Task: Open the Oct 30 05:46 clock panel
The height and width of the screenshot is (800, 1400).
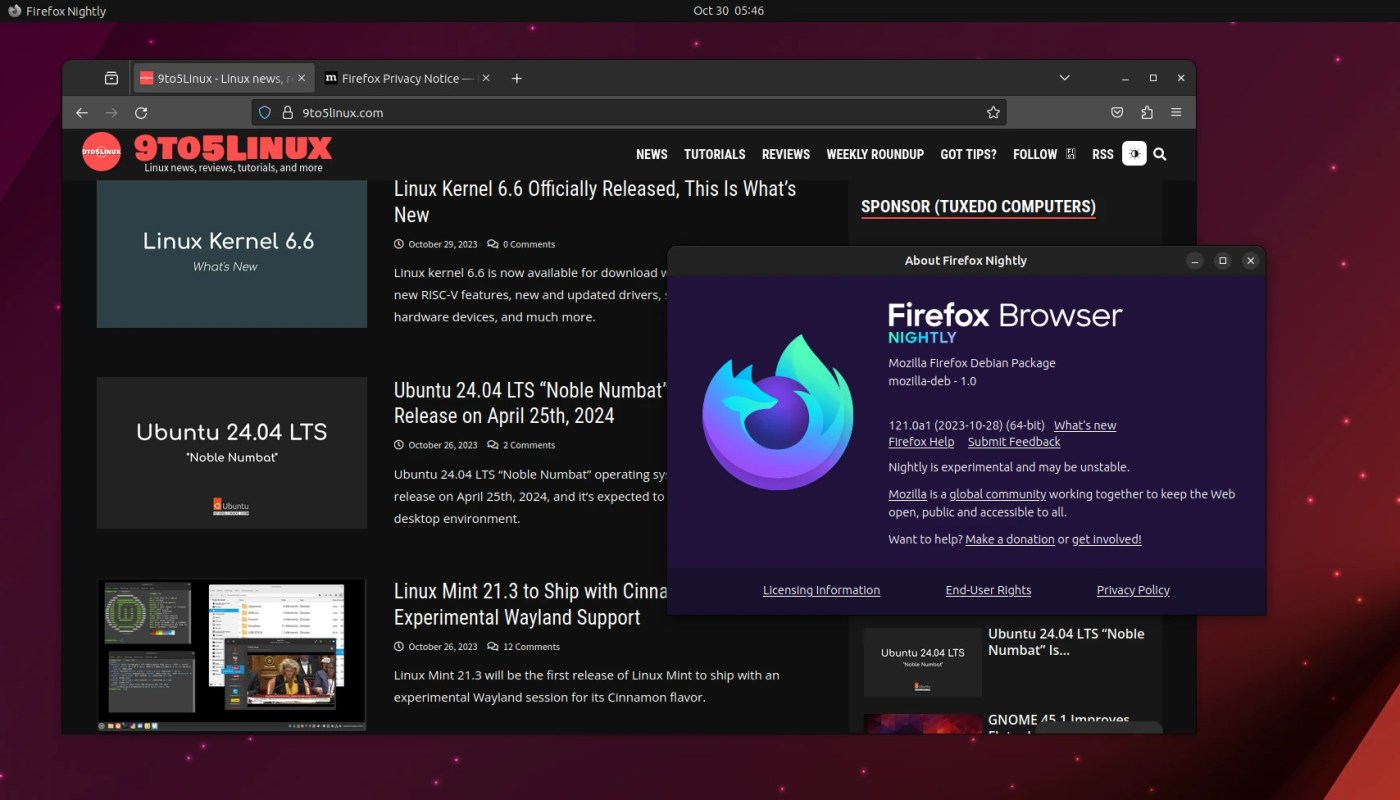Action: point(728,11)
